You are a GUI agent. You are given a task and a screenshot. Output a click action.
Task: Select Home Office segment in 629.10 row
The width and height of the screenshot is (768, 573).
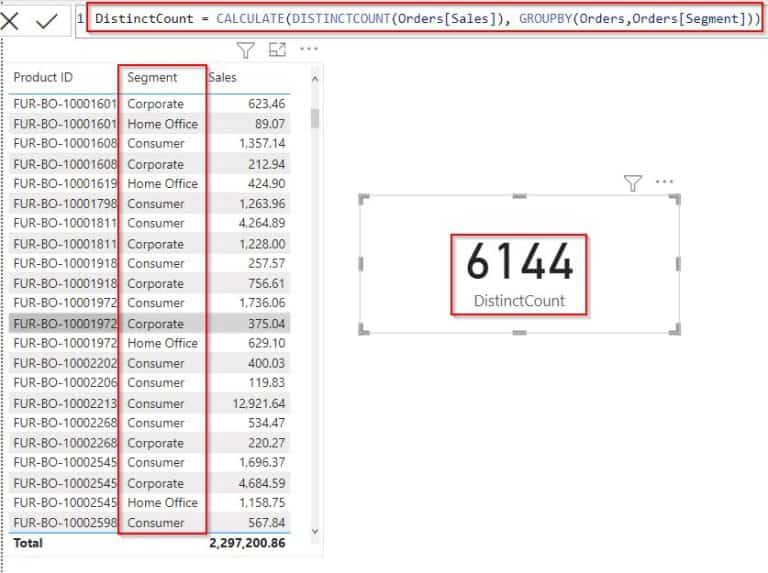[163, 343]
